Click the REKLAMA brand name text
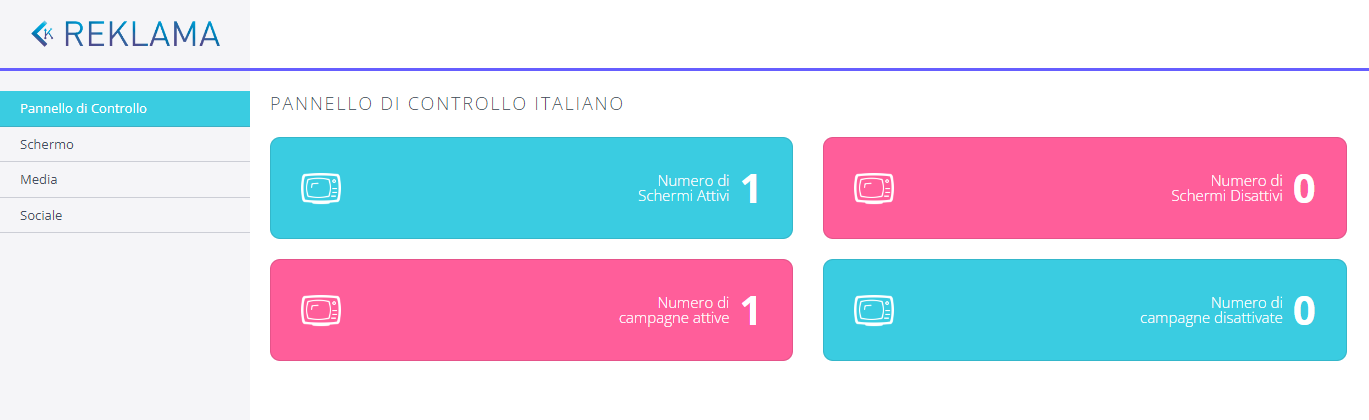 (141, 35)
